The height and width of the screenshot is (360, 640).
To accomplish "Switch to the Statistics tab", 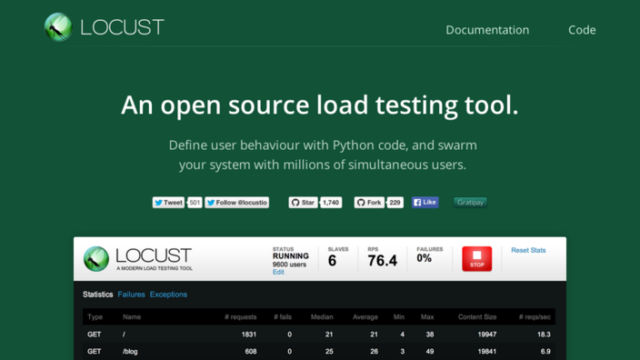I will tap(98, 294).
